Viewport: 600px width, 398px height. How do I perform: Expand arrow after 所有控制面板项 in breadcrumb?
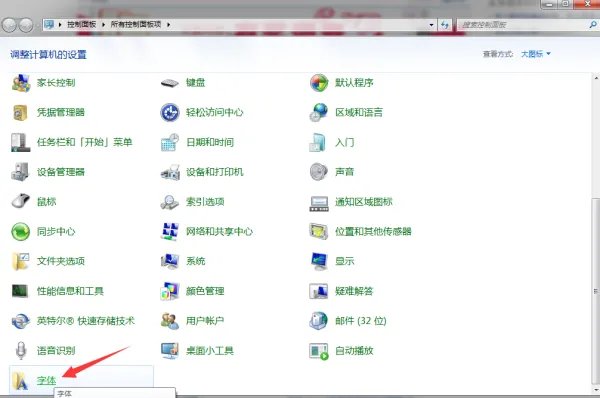tap(168, 24)
